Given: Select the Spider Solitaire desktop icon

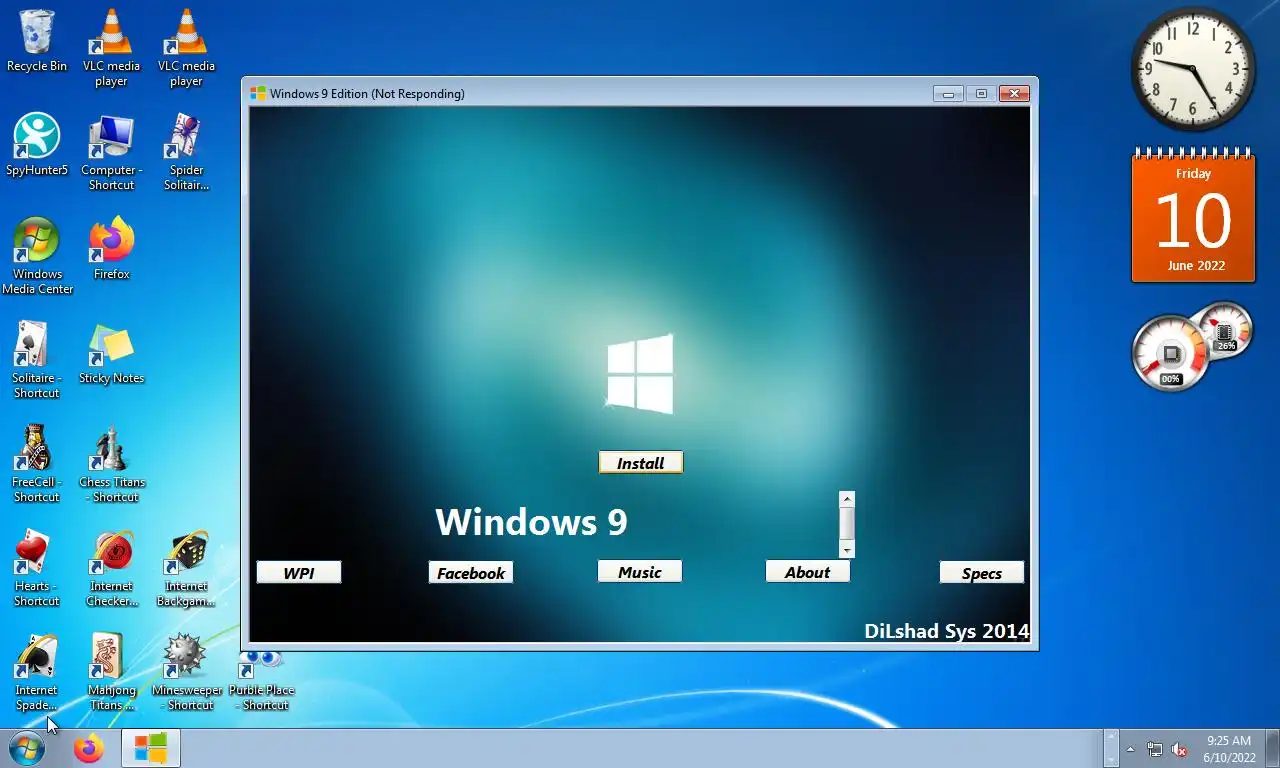Looking at the screenshot, I should pos(186,151).
